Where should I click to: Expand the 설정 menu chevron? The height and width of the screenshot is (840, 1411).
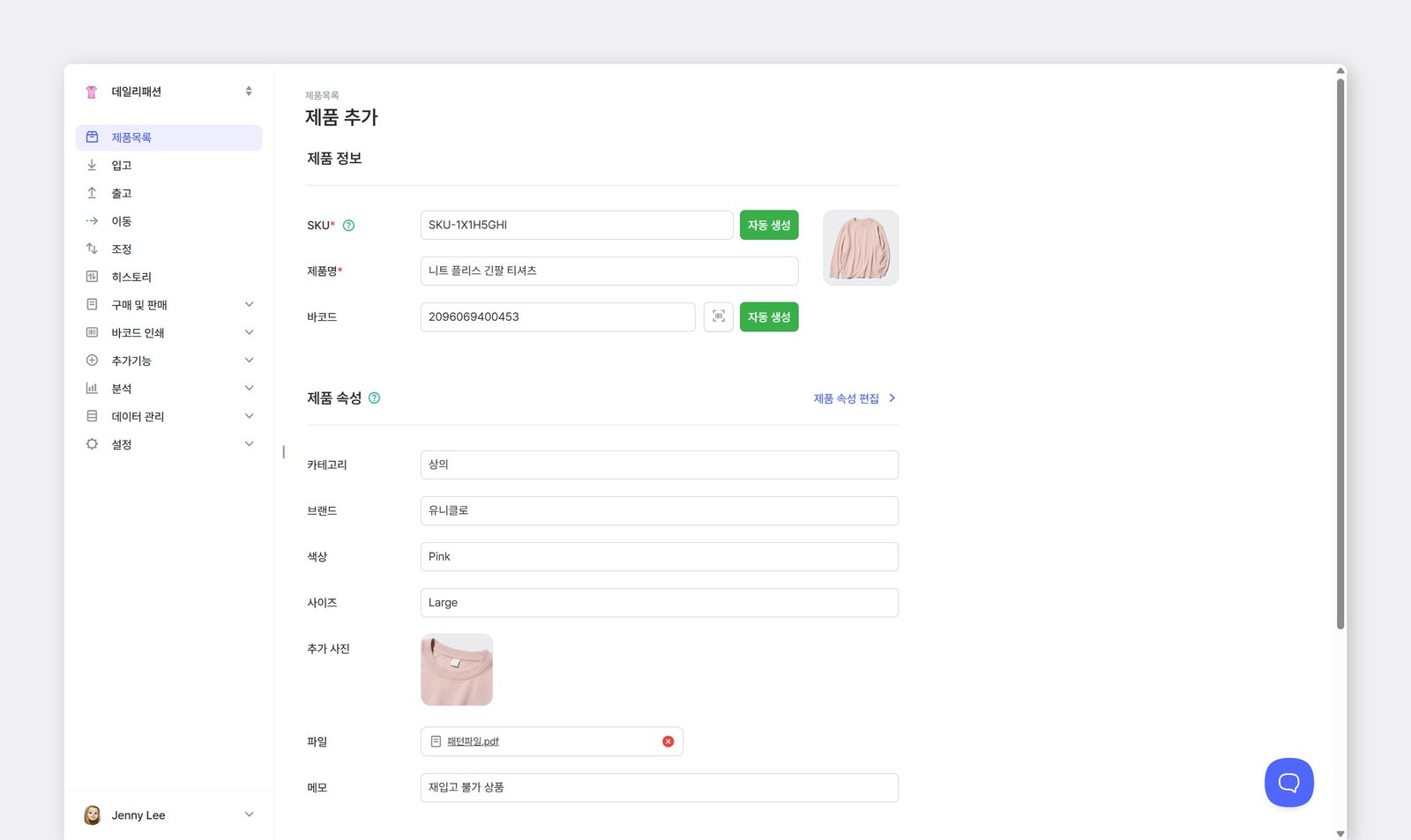point(249,444)
